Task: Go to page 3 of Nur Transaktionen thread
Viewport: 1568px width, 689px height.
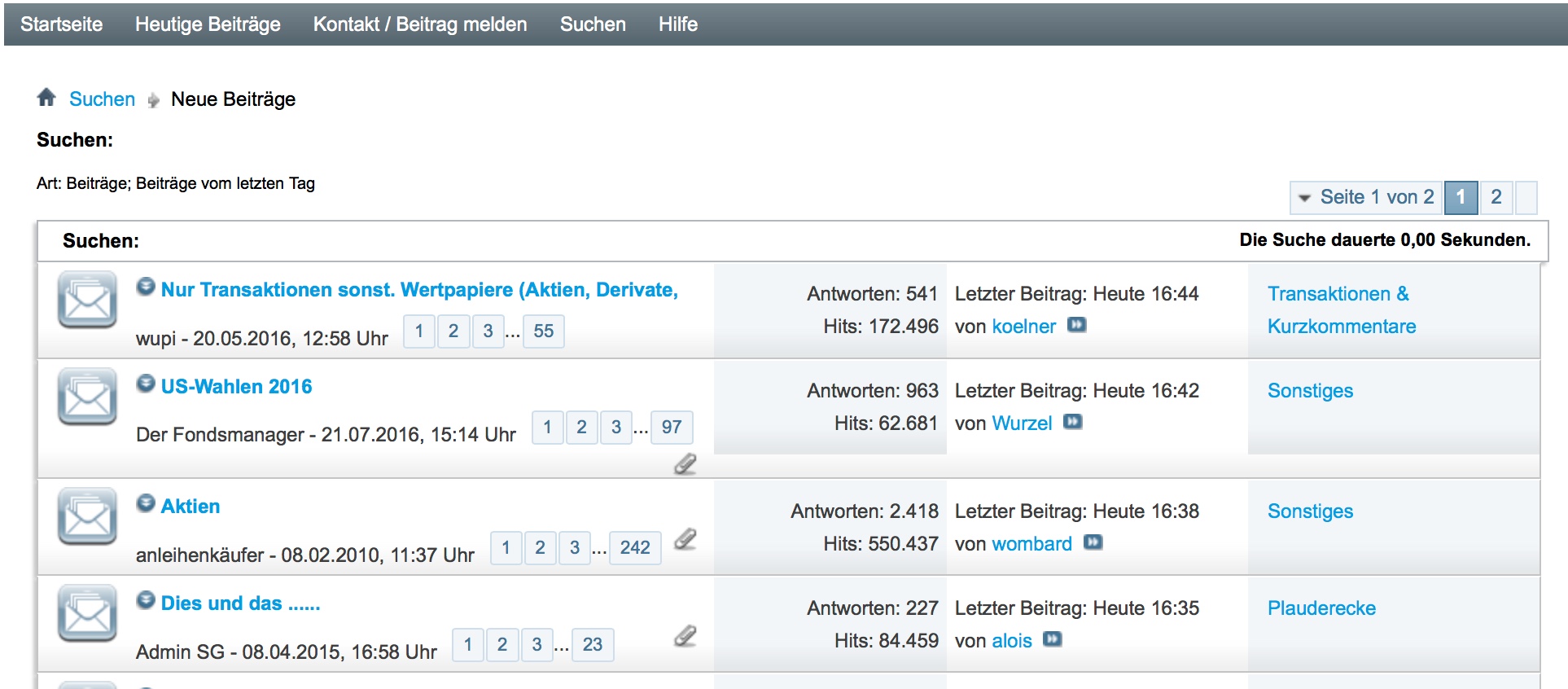Action: click(x=488, y=331)
